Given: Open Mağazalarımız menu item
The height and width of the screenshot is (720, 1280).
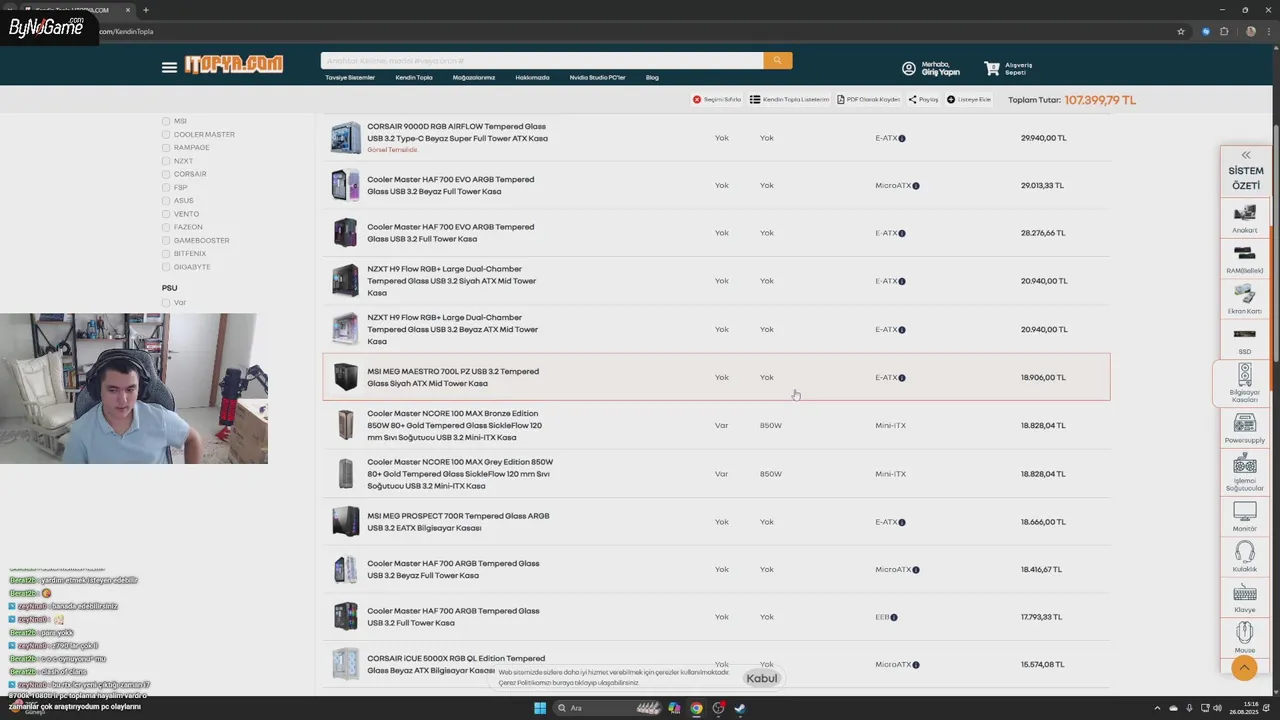Looking at the screenshot, I should click(474, 77).
